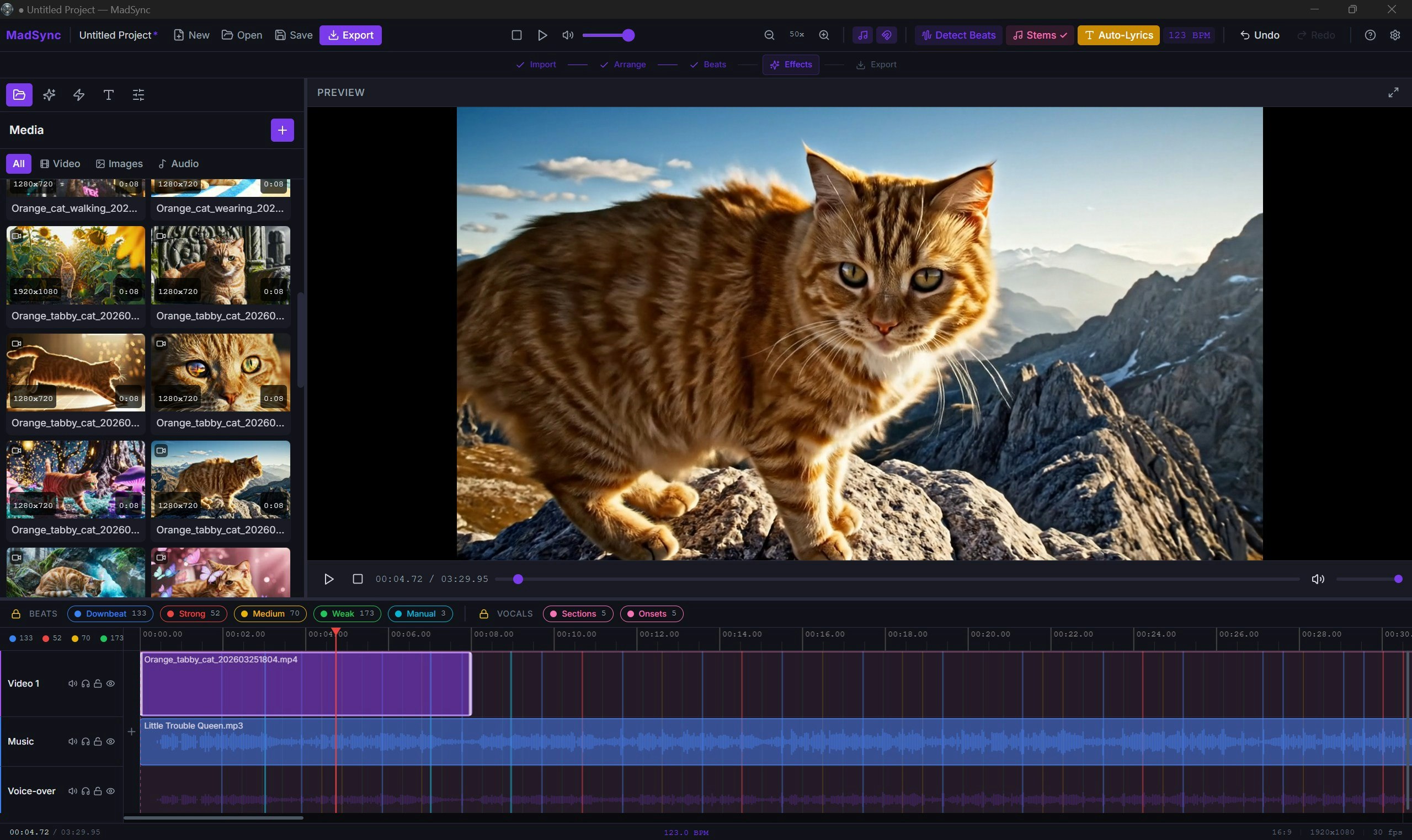This screenshot has width=1412, height=840.
Task: Open the Auto-Lyrics feature
Action: (1117, 35)
